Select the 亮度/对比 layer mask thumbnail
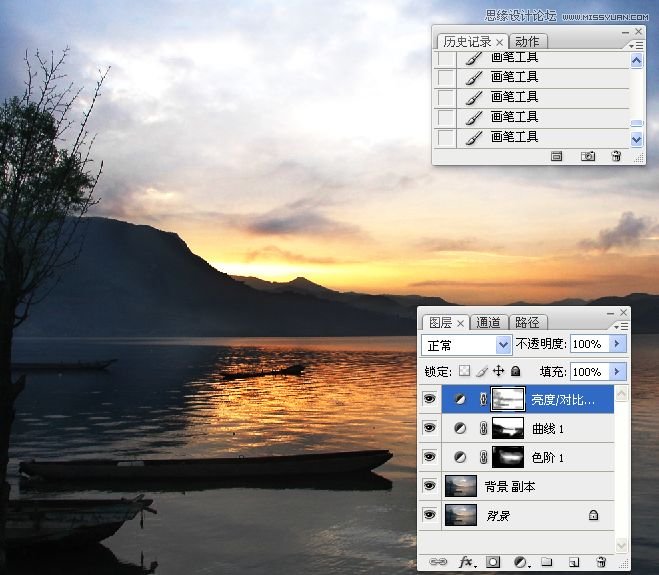The image size is (659, 575). coord(508,399)
